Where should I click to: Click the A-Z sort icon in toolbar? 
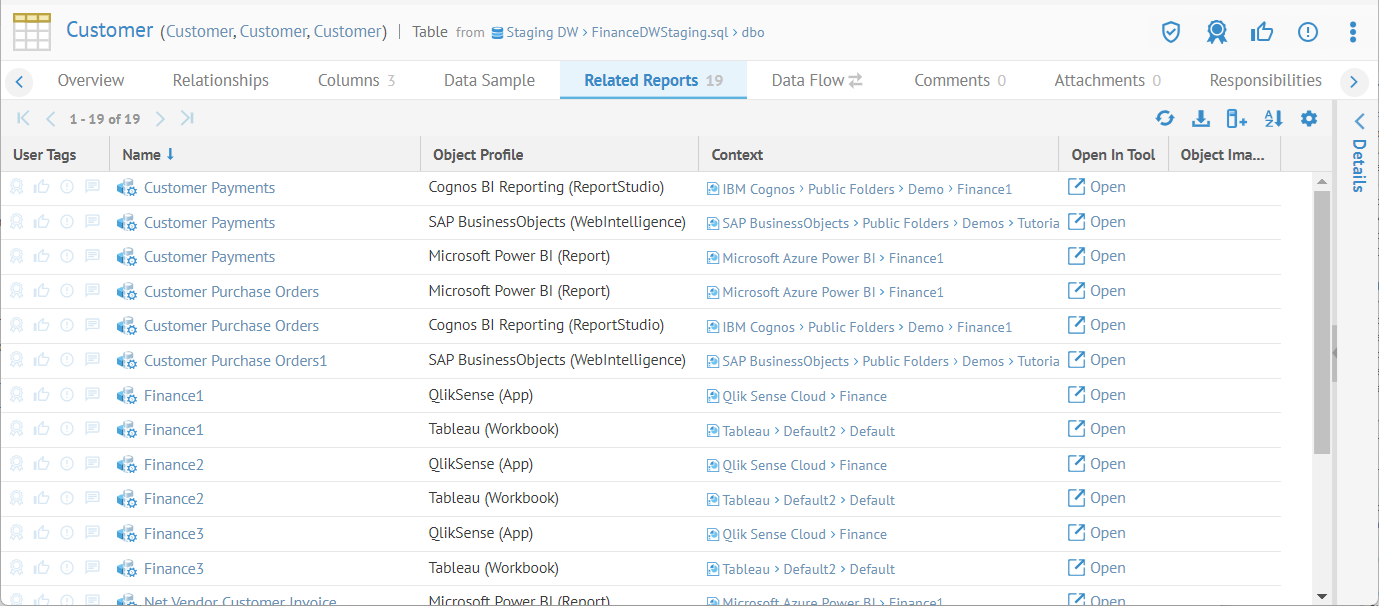pyautogui.click(x=1273, y=119)
